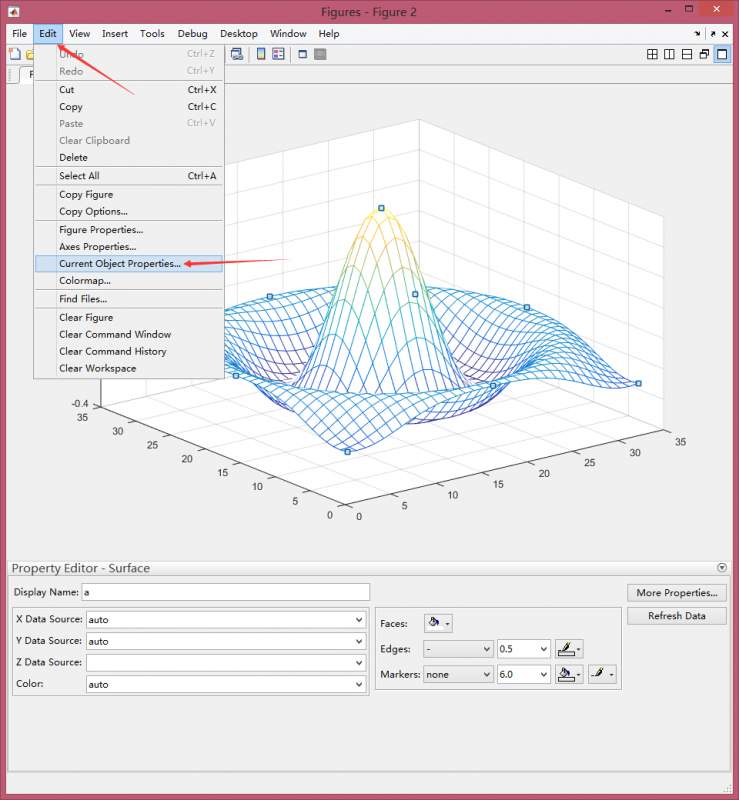Open the Edges line color picker
This screenshot has width=739, height=800.
[x=569, y=649]
